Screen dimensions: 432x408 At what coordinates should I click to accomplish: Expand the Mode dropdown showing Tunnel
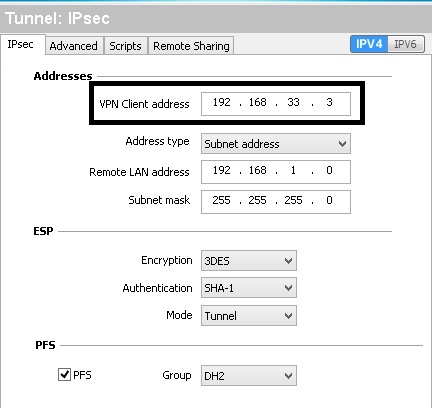tap(249, 315)
